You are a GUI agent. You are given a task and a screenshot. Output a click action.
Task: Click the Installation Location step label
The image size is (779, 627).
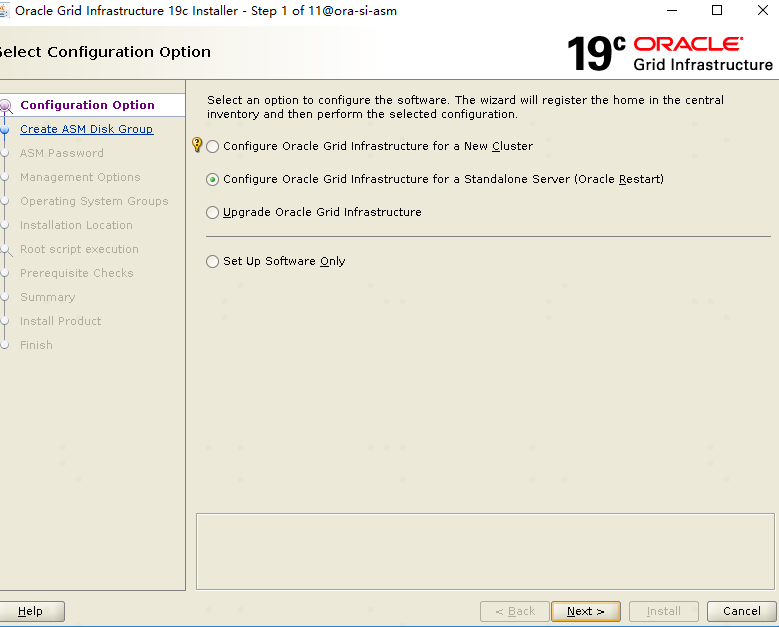point(76,225)
